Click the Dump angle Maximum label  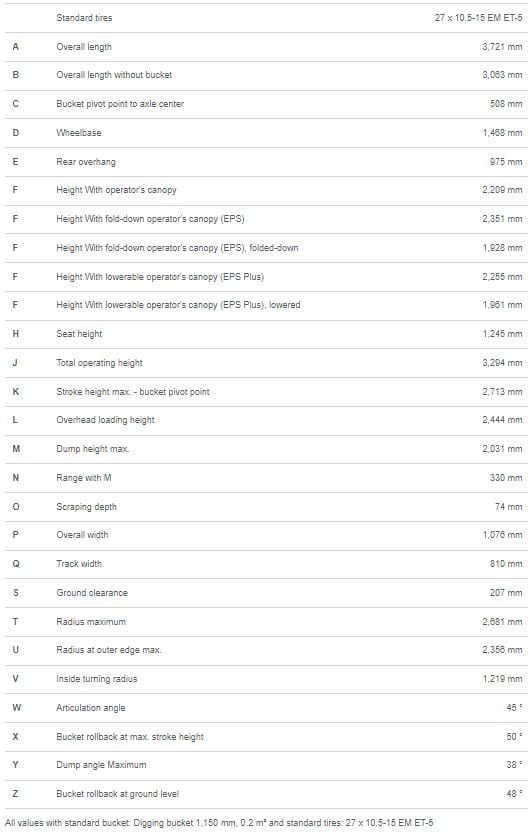(101, 764)
